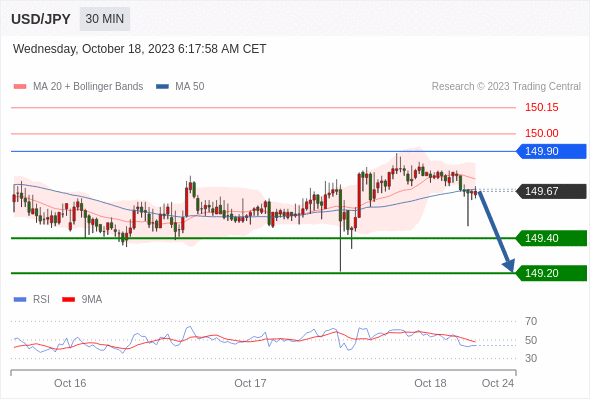Viewport: 590px width, 400px height.
Task: Click the green 149.20 target tag
Action: (x=551, y=273)
